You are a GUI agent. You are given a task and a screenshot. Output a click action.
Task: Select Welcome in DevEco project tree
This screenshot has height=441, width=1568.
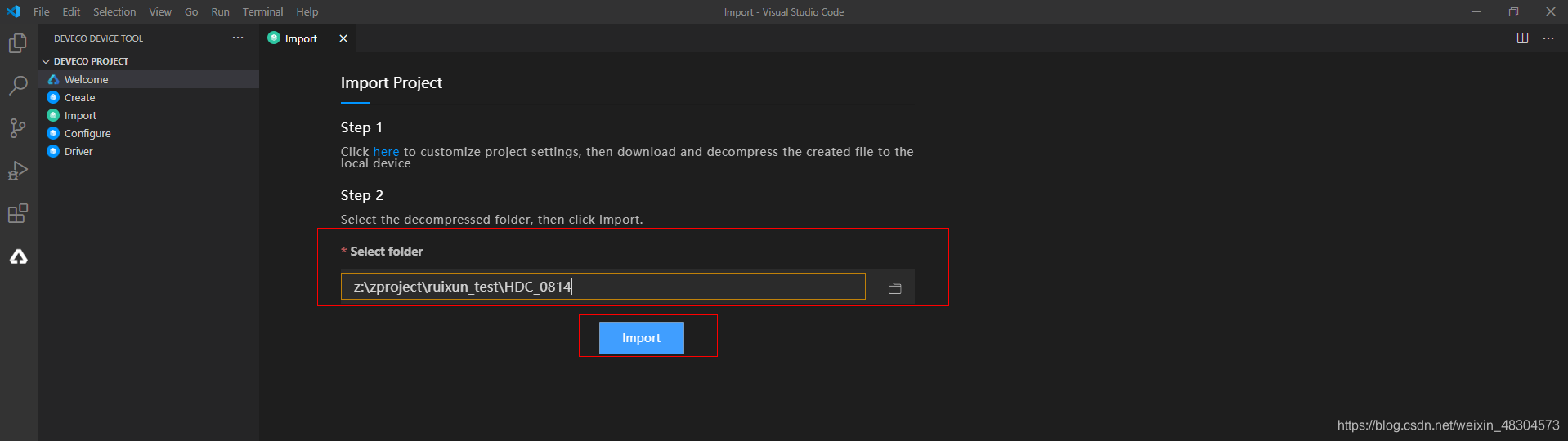pos(149,79)
